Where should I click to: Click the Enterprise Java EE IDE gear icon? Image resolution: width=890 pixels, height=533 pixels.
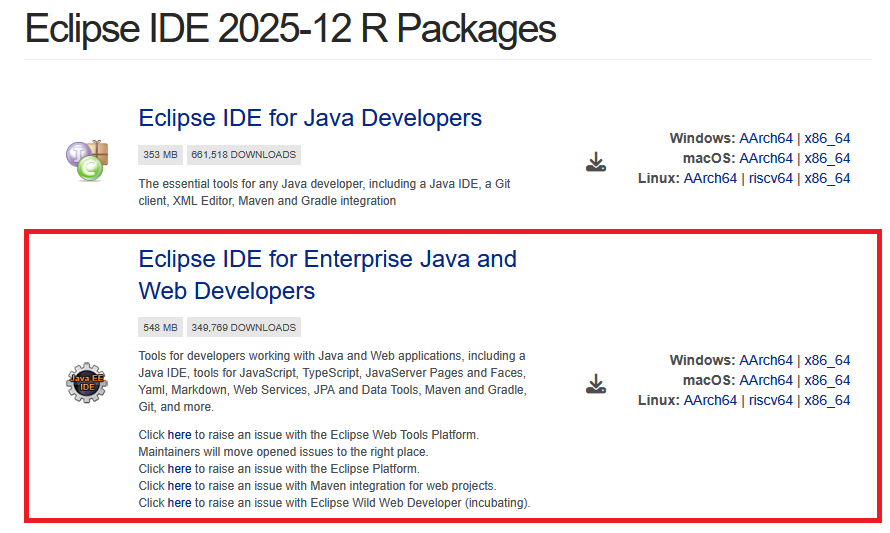tap(85, 381)
